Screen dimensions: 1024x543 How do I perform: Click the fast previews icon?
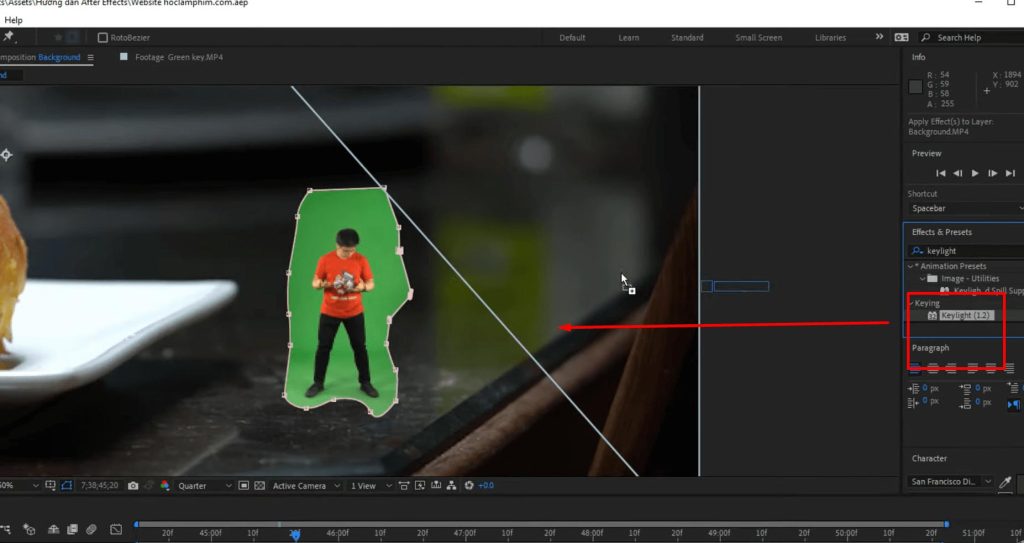tap(420, 485)
